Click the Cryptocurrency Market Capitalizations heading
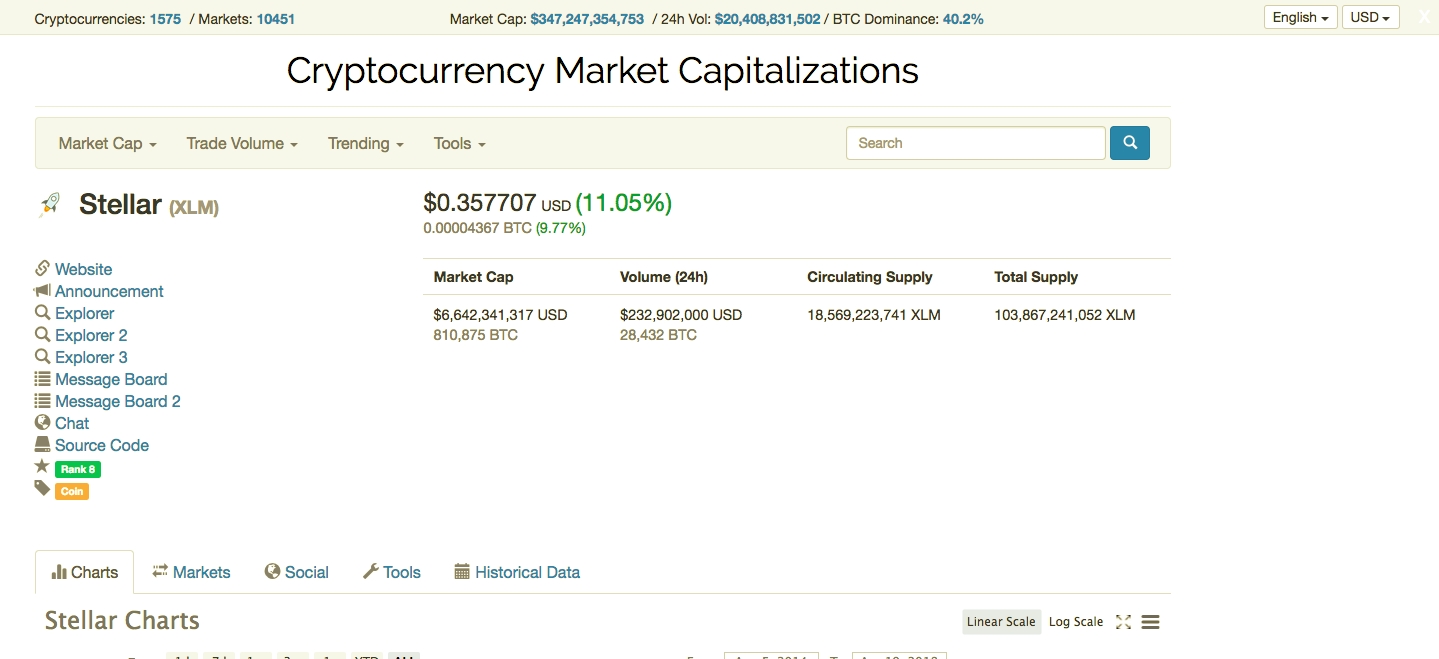 (602, 71)
